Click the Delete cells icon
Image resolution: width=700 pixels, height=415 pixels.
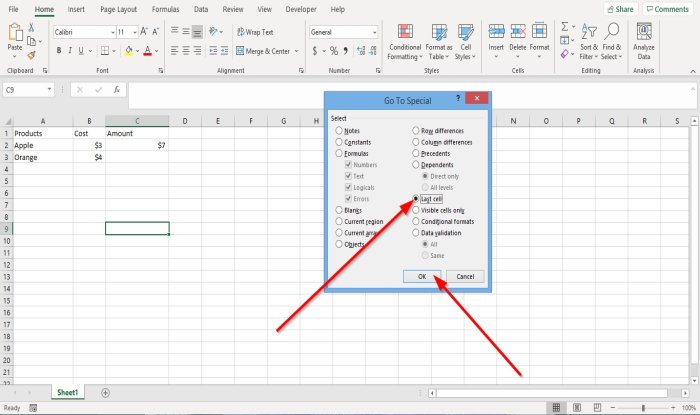point(518,31)
